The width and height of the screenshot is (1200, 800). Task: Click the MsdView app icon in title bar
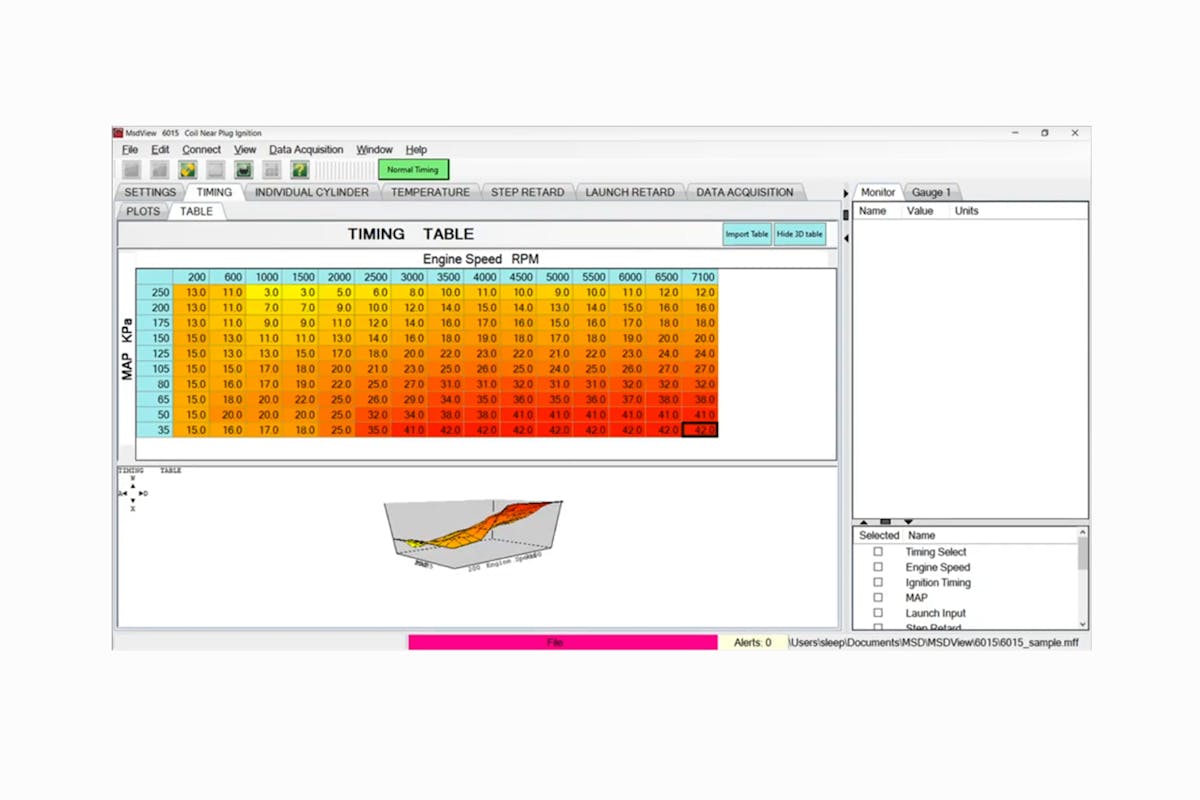118,133
